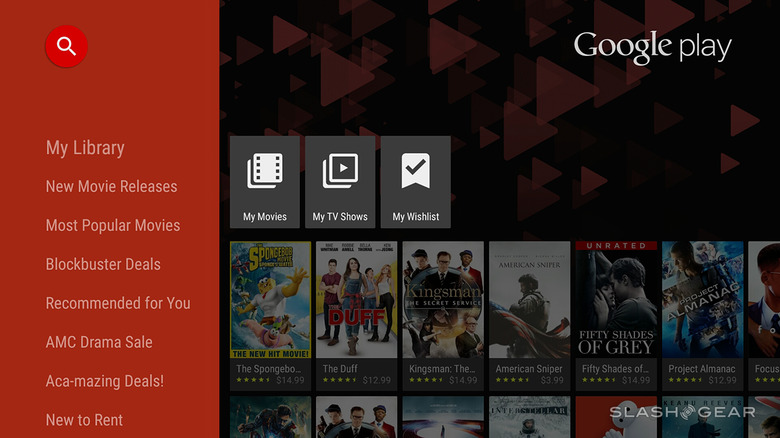The image size is (780, 438).
Task: Click the star rating under Kingsman
Action: [426, 380]
